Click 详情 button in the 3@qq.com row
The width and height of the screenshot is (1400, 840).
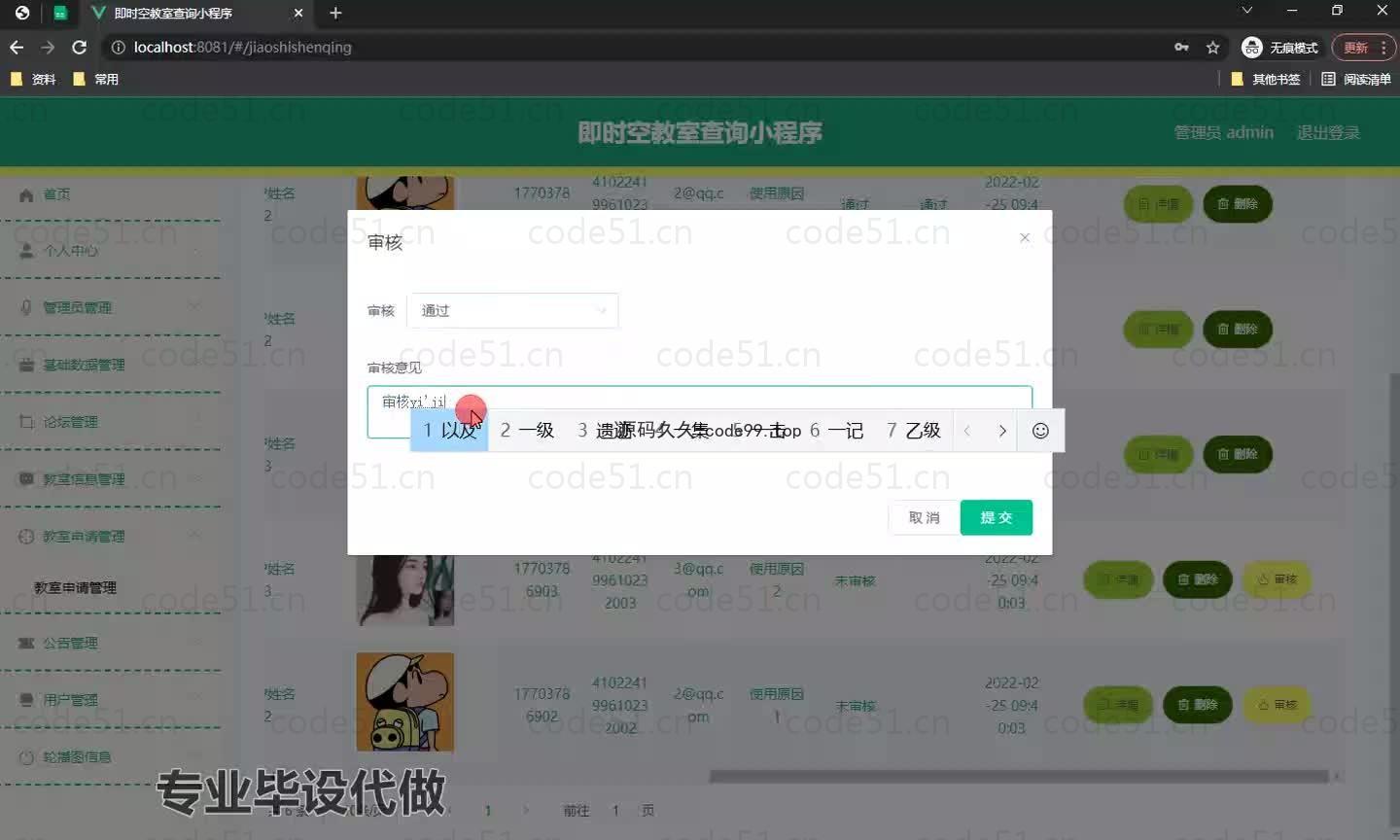(1118, 579)
